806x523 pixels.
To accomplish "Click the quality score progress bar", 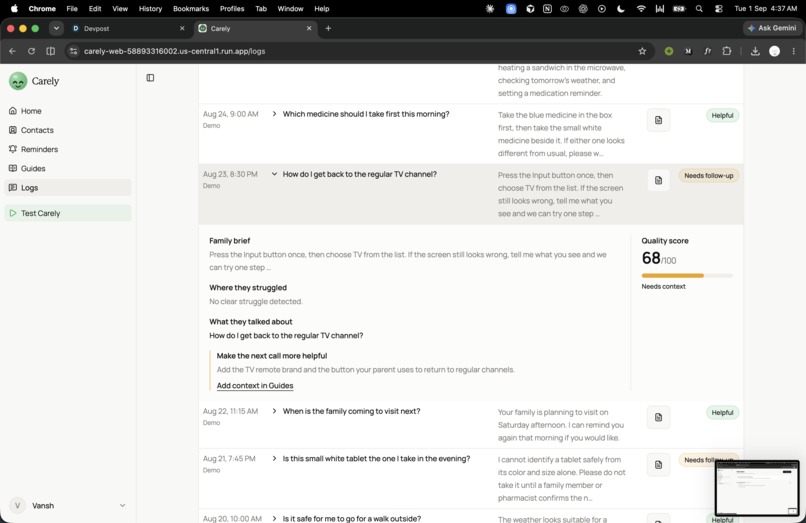I will coord(687,276).
